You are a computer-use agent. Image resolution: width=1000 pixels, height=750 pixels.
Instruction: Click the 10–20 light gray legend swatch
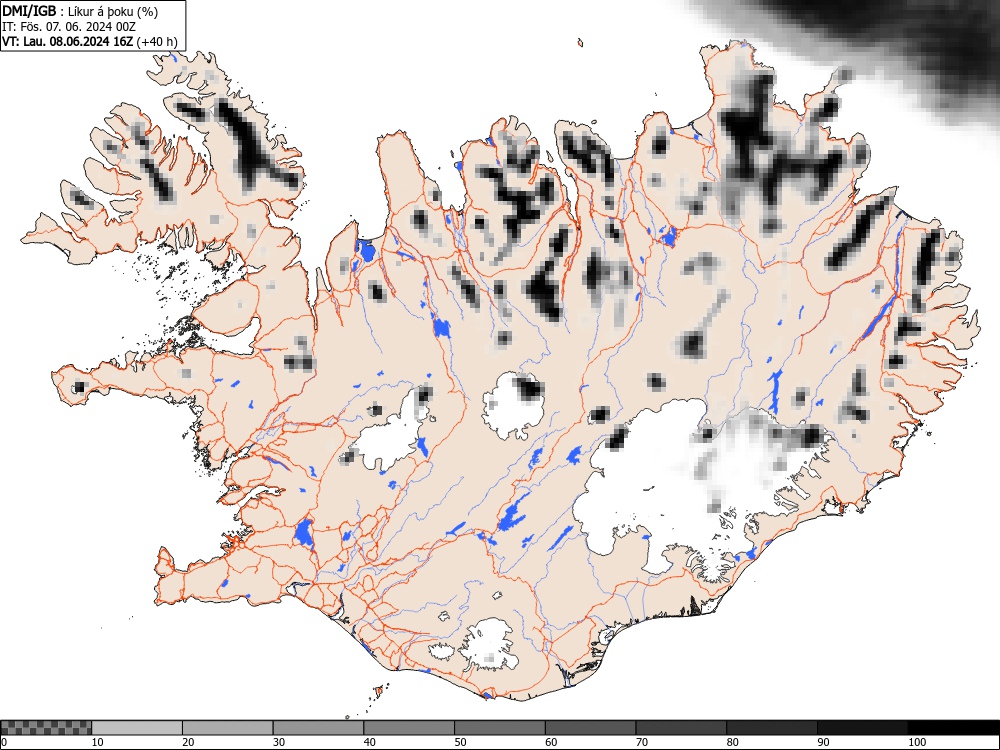tap(137, 728)
